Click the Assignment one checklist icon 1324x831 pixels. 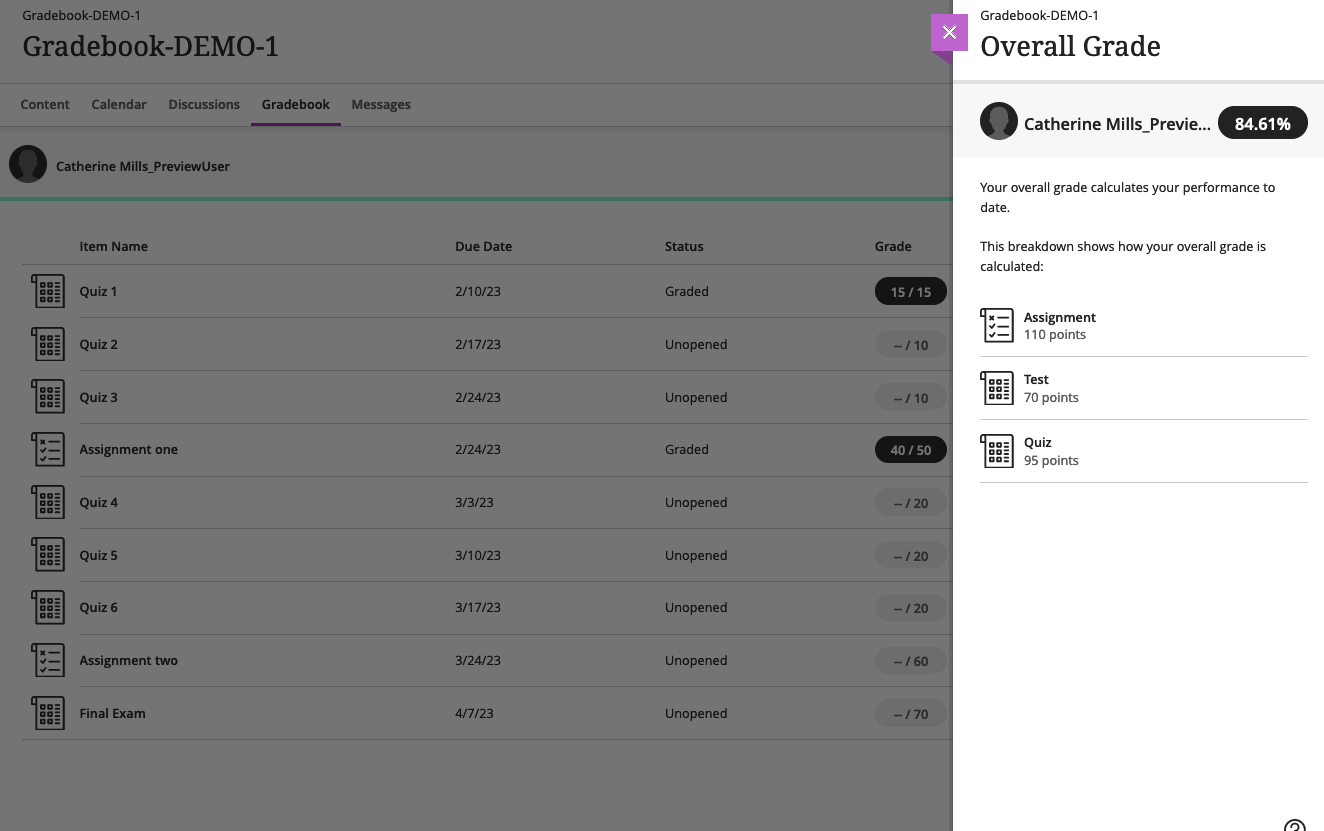(48, 450)
